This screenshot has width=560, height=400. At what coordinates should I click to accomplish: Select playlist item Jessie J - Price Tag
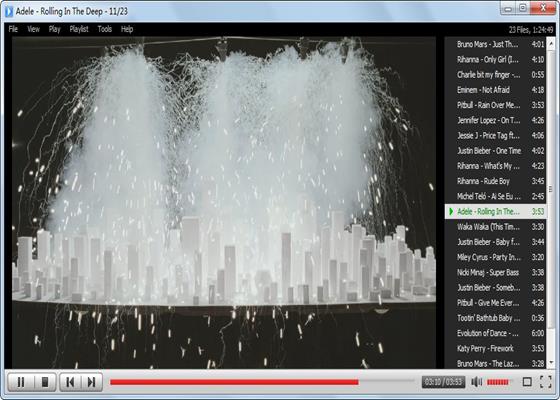pos(495,135)
